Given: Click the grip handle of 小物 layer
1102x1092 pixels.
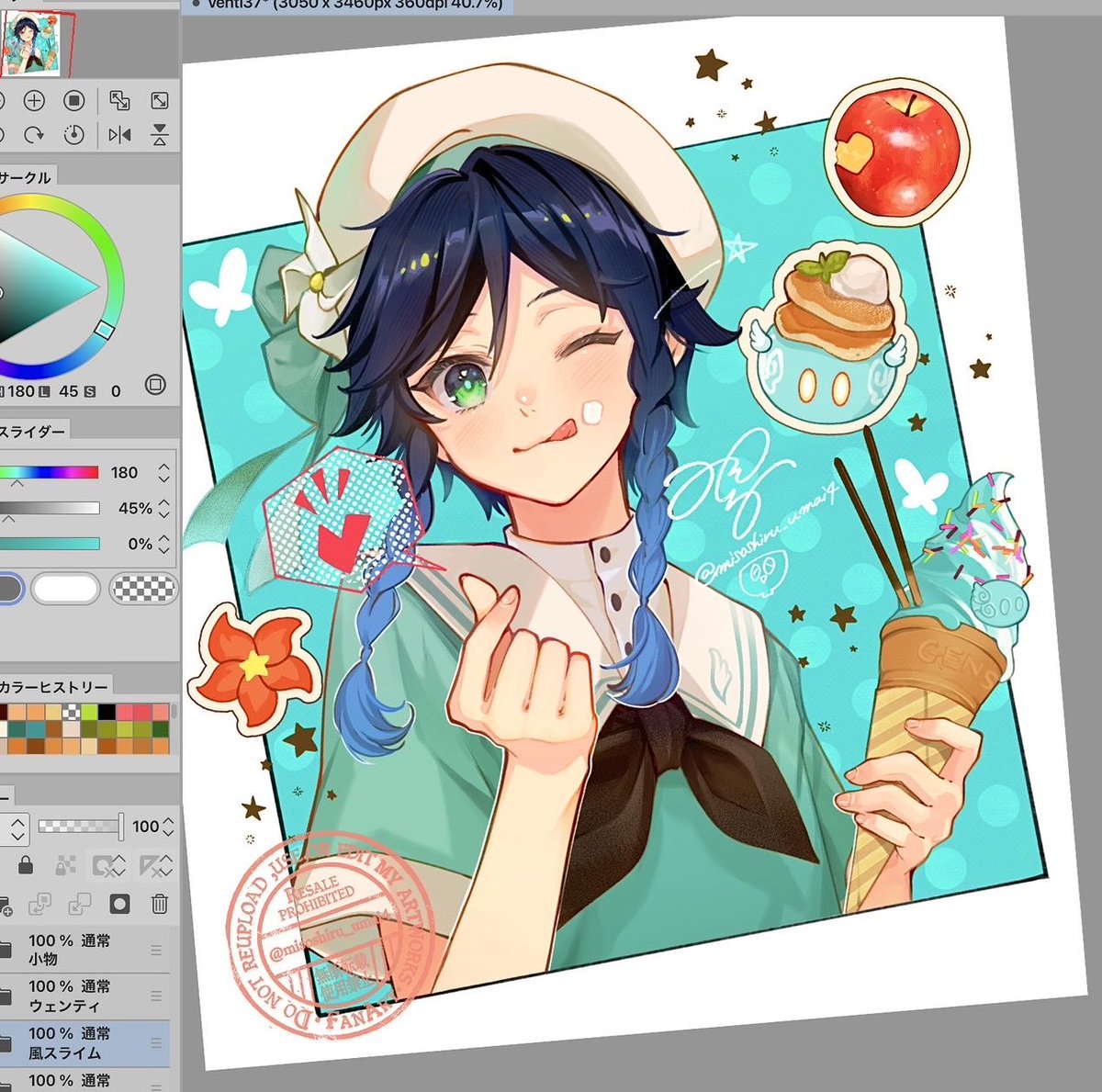Looking at the screenshot, I should click(156, 951).
